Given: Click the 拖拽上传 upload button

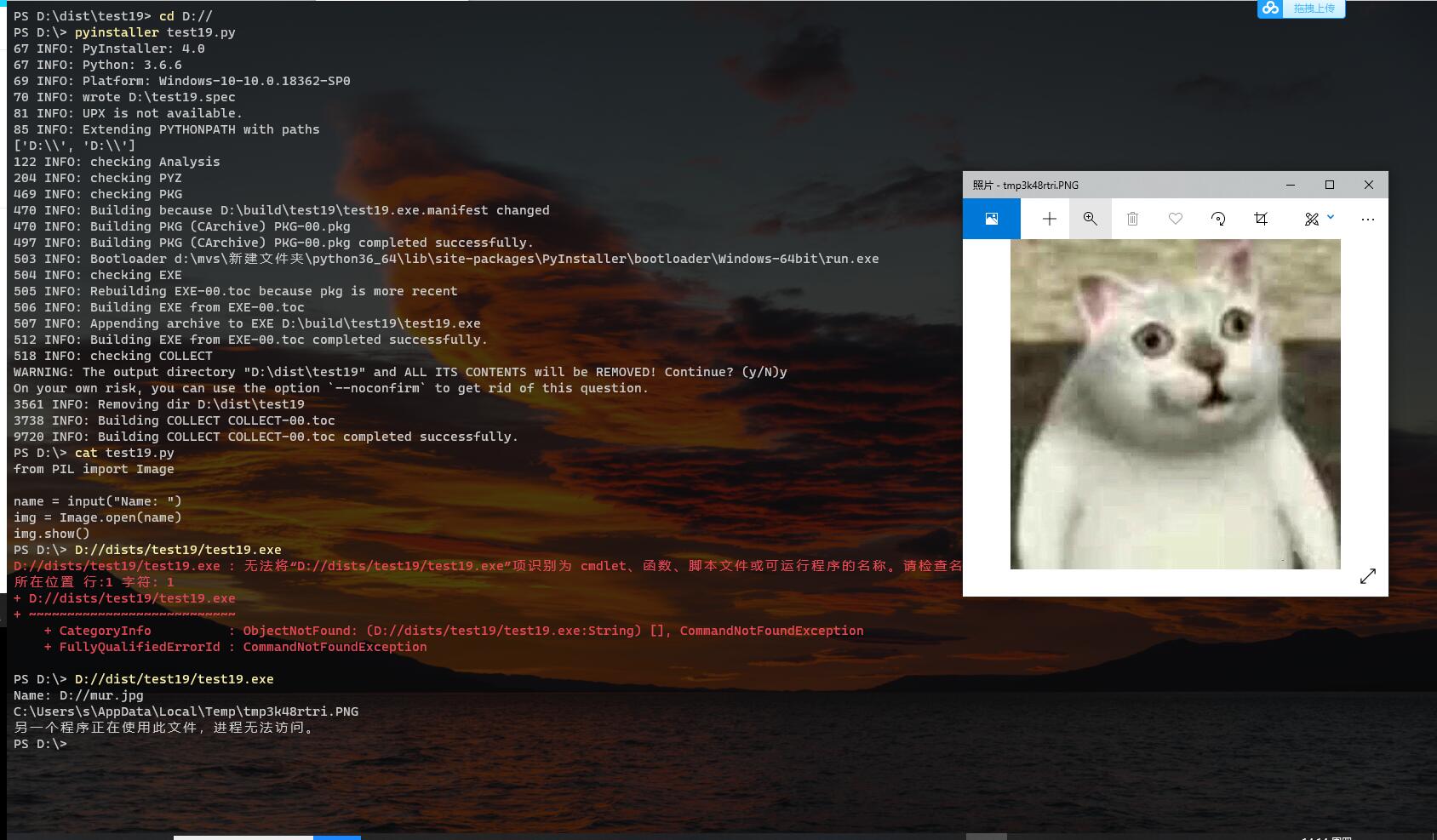Looking at the screenshot, I should click(x=1314, y=9).
